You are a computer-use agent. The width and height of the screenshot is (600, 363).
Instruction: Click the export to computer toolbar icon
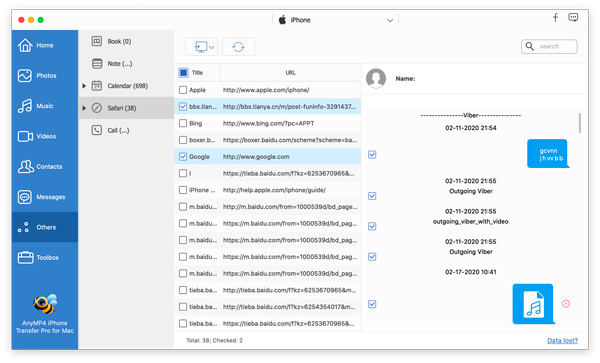pos(201,47)
